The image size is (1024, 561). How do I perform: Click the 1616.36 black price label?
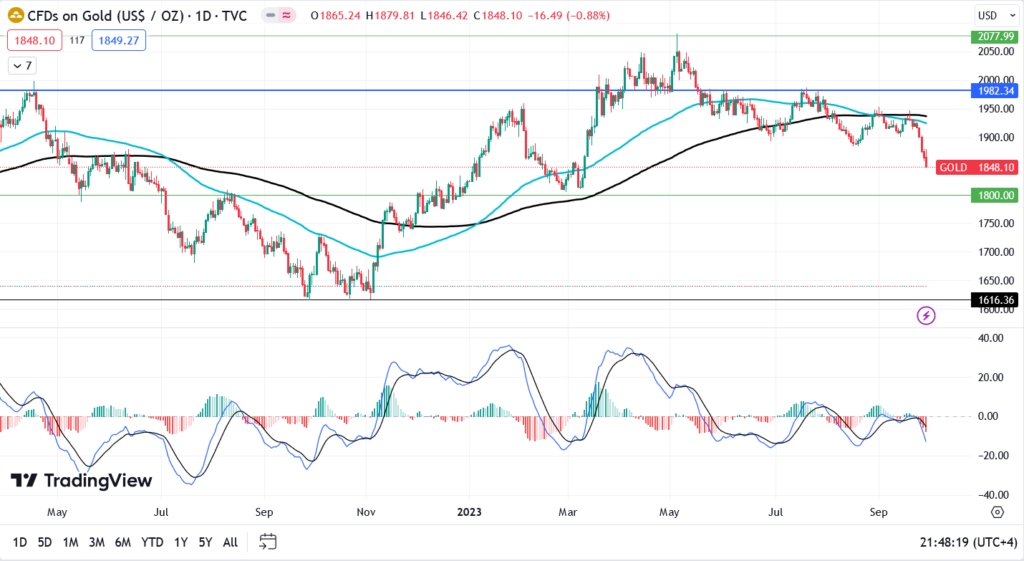pyautogui.click(x=995, y=300)
